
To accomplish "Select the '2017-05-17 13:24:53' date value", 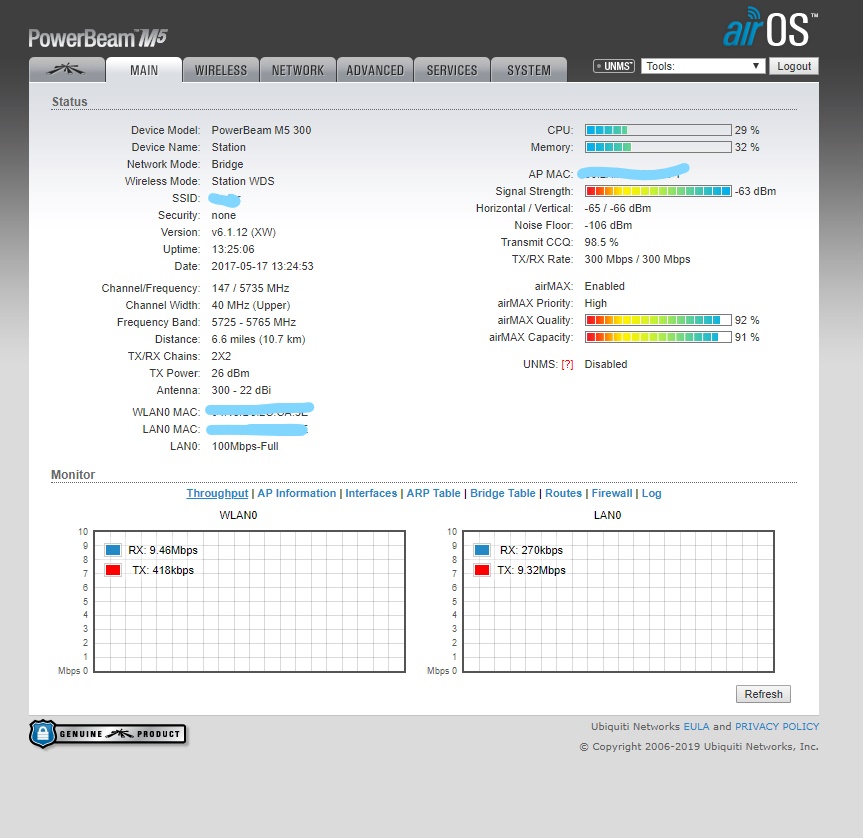I will pos(262,266).
